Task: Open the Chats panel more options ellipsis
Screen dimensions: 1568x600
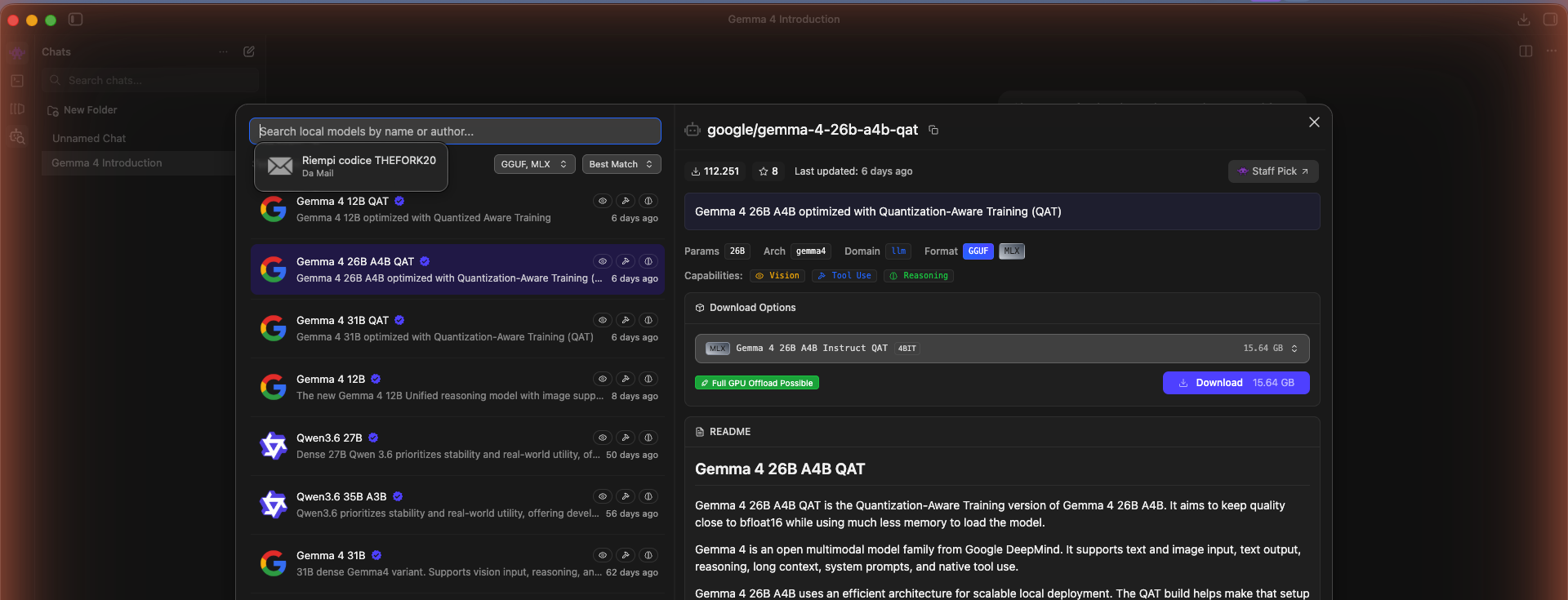Action: click(x=224, y=51)
